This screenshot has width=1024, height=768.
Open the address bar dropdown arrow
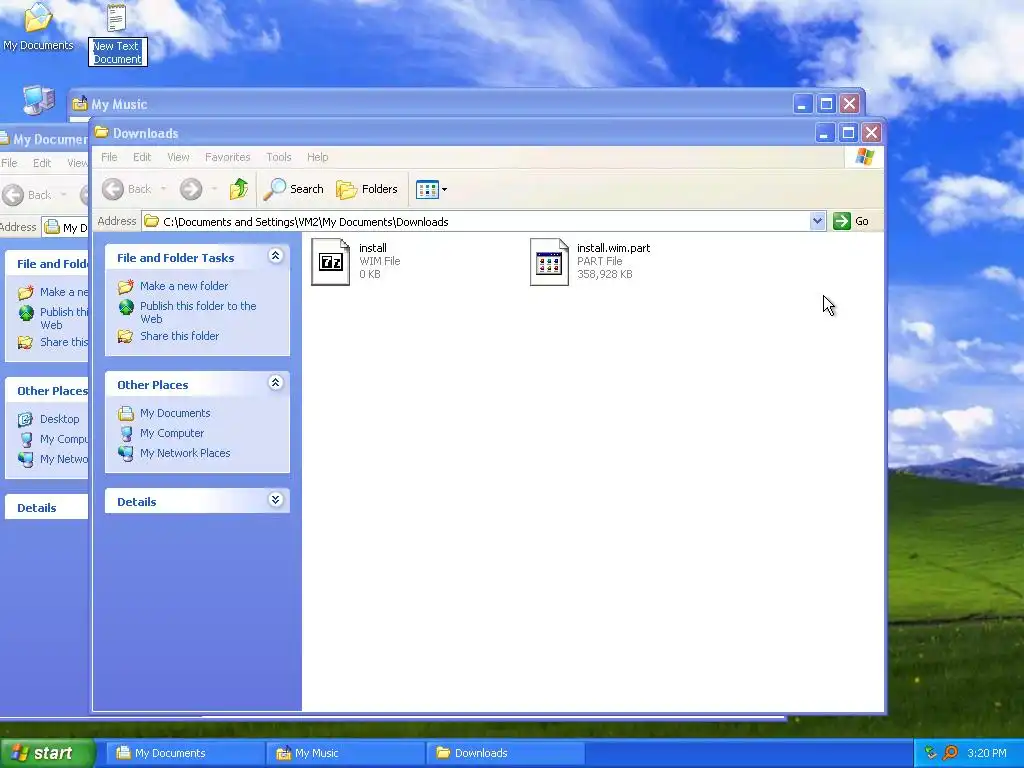point(817,221)
